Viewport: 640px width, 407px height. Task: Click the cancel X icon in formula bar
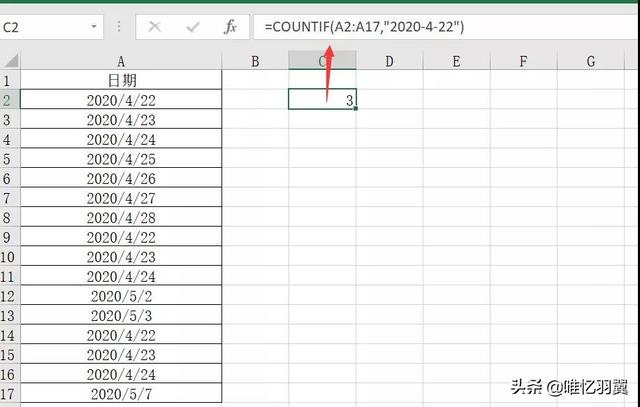point(154,27)
